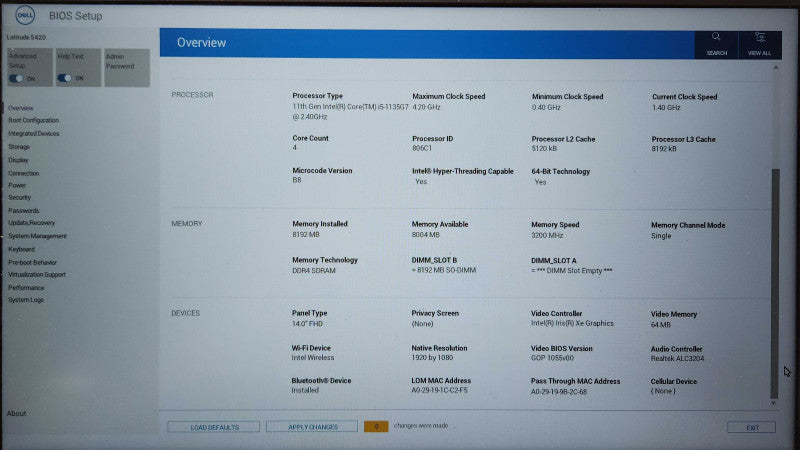This screenshot has width=800, height=450.
Task: Open the Passwords section
Action: click(x=23, y=211)
